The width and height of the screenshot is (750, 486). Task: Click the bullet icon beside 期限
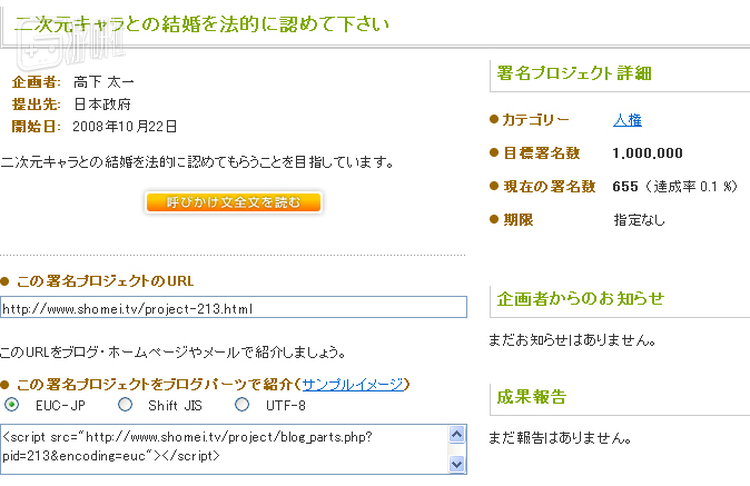click(x=493, y=219)
